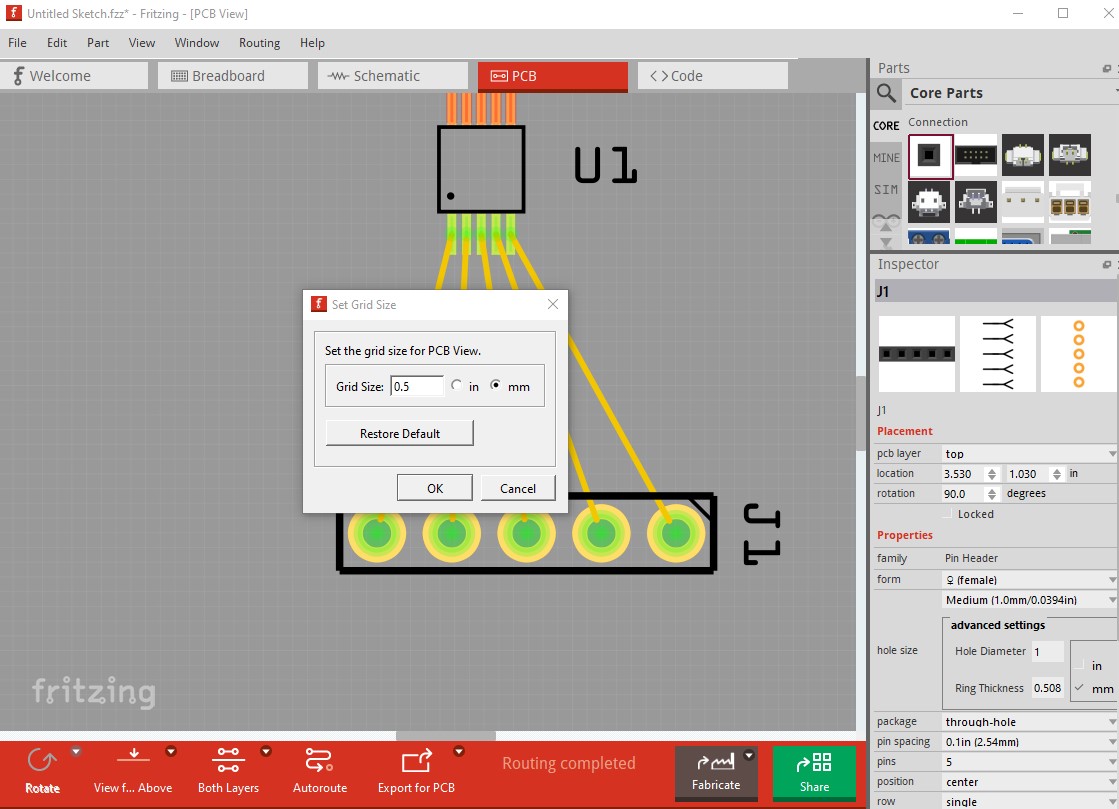The width and height of the screenshot is (1119, 809).
Task: Click the Fabricate button icon
Action: tap(716, 763)
